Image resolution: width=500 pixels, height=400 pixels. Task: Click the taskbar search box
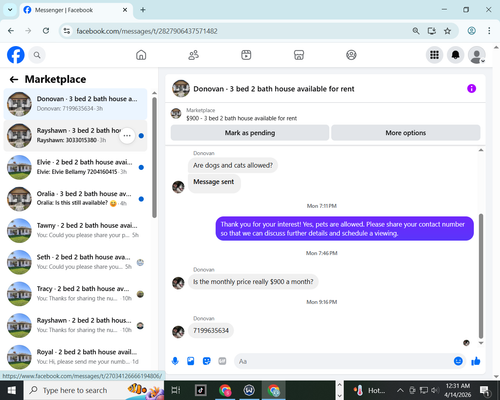(94, 390)
